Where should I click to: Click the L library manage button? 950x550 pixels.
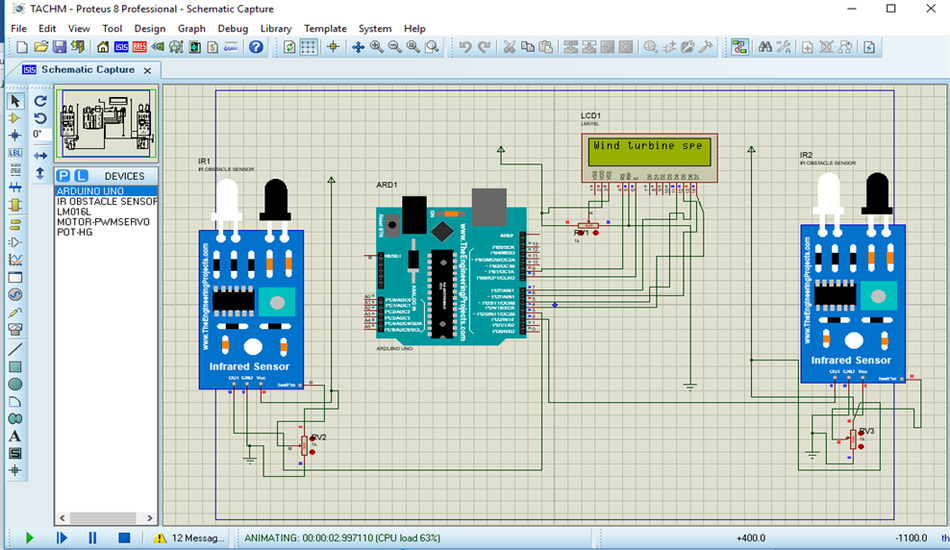(x=82, y=176)
